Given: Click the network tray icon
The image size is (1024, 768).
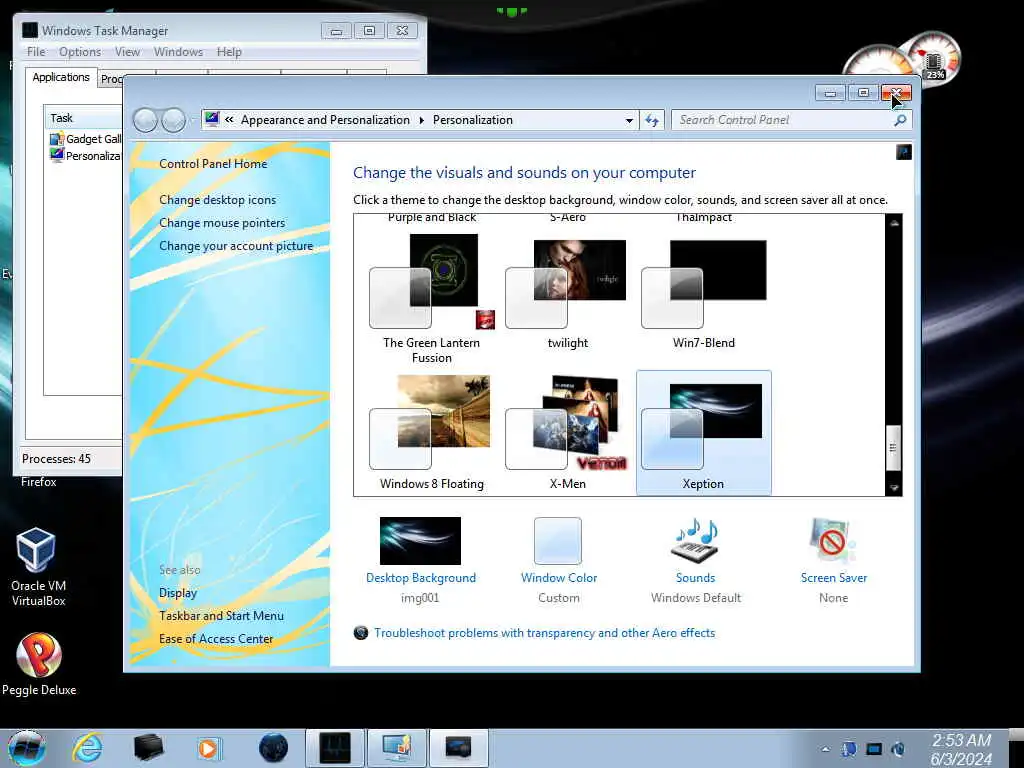Looking at the screenshot, I should 874,749.
